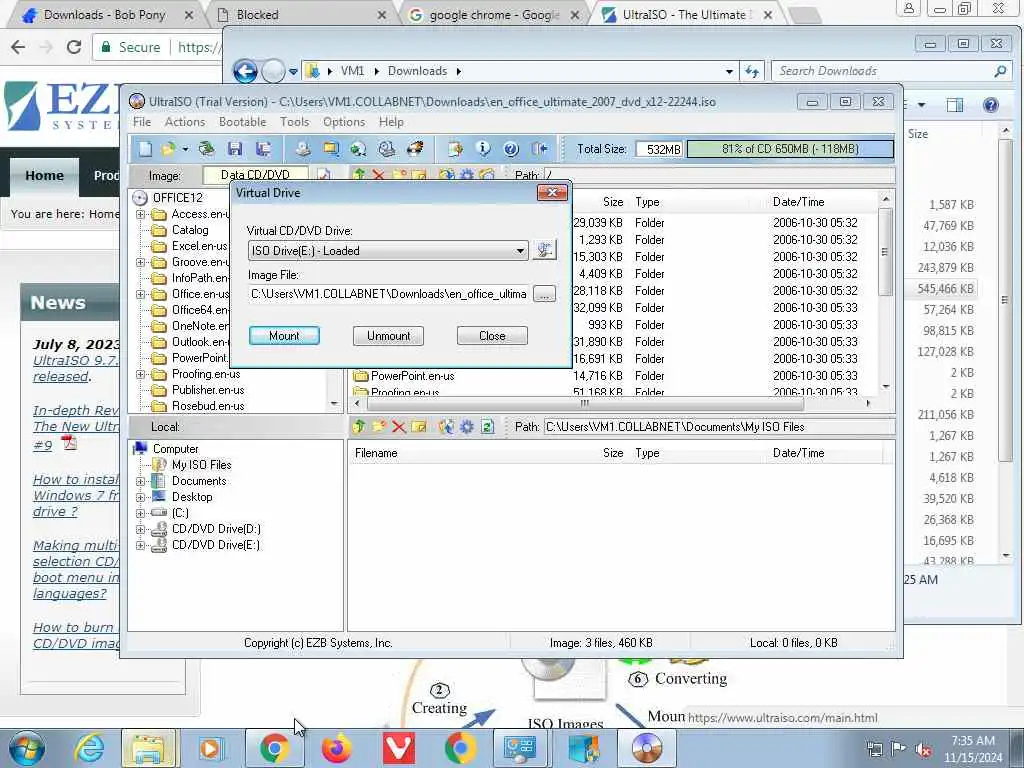The image size is (1024, 768).
Task: Select the Publisher.en-us folder in tree
Action: coord(208,390)
